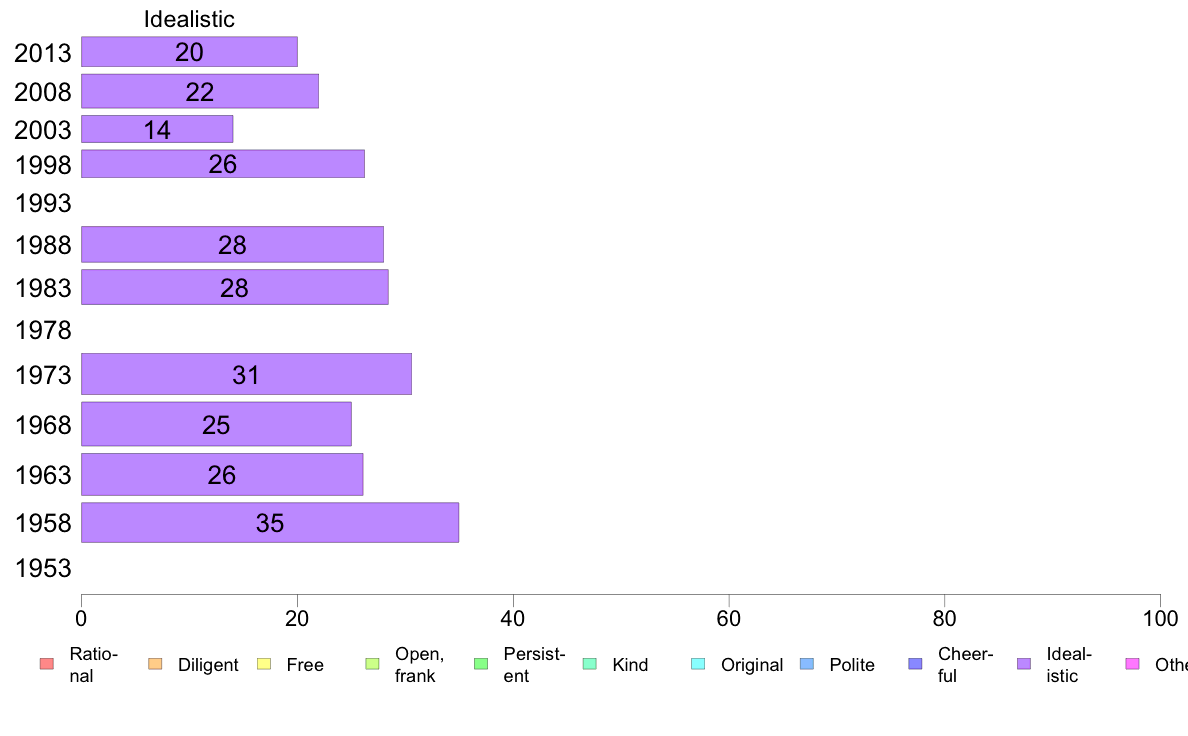Click the Kind legend swatch
The image size is (1188, 736).
click(589, 664)
